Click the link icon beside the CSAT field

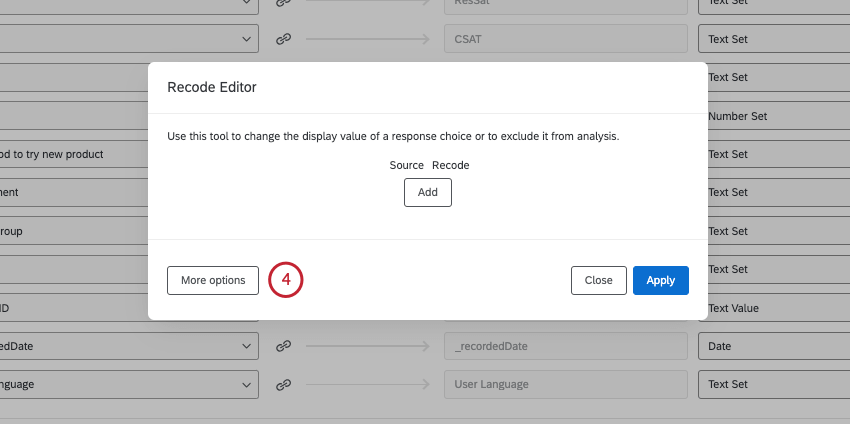[x=283, y=39]
